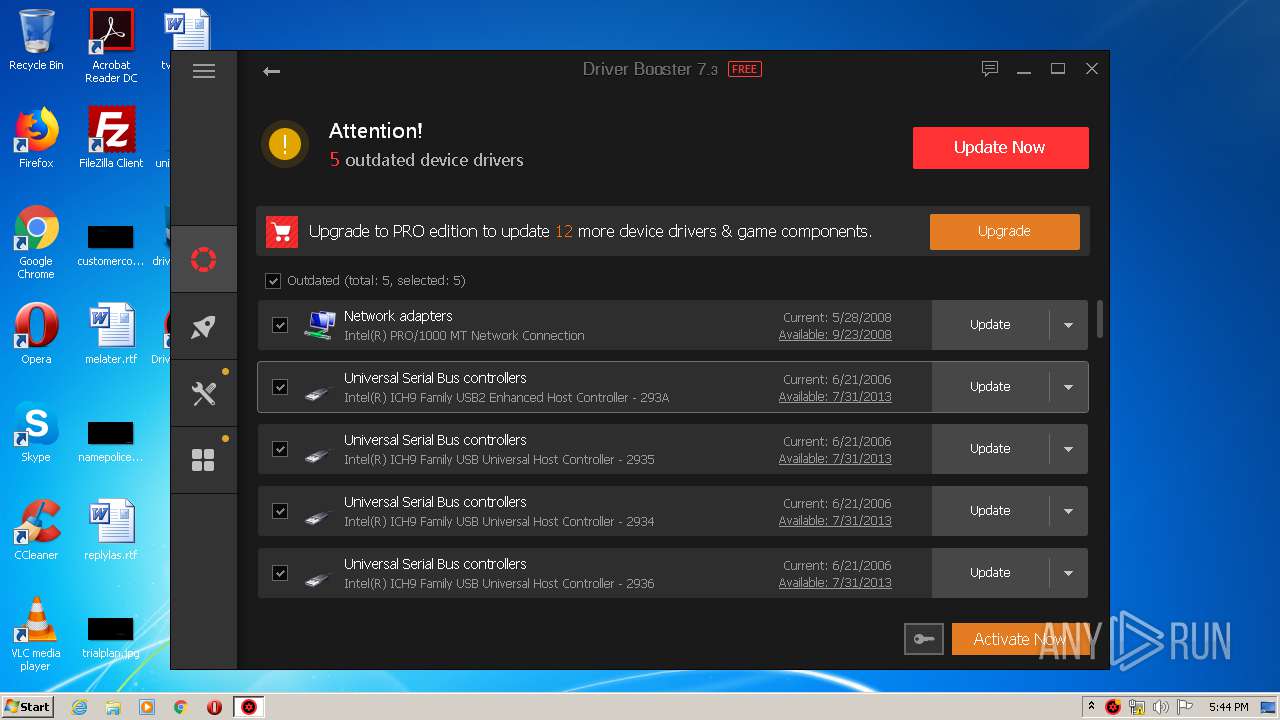Uncheck checkbox for Host Controller 2935
The height and width of the screenshot is (720, 1280).
(x=280, y=449)
